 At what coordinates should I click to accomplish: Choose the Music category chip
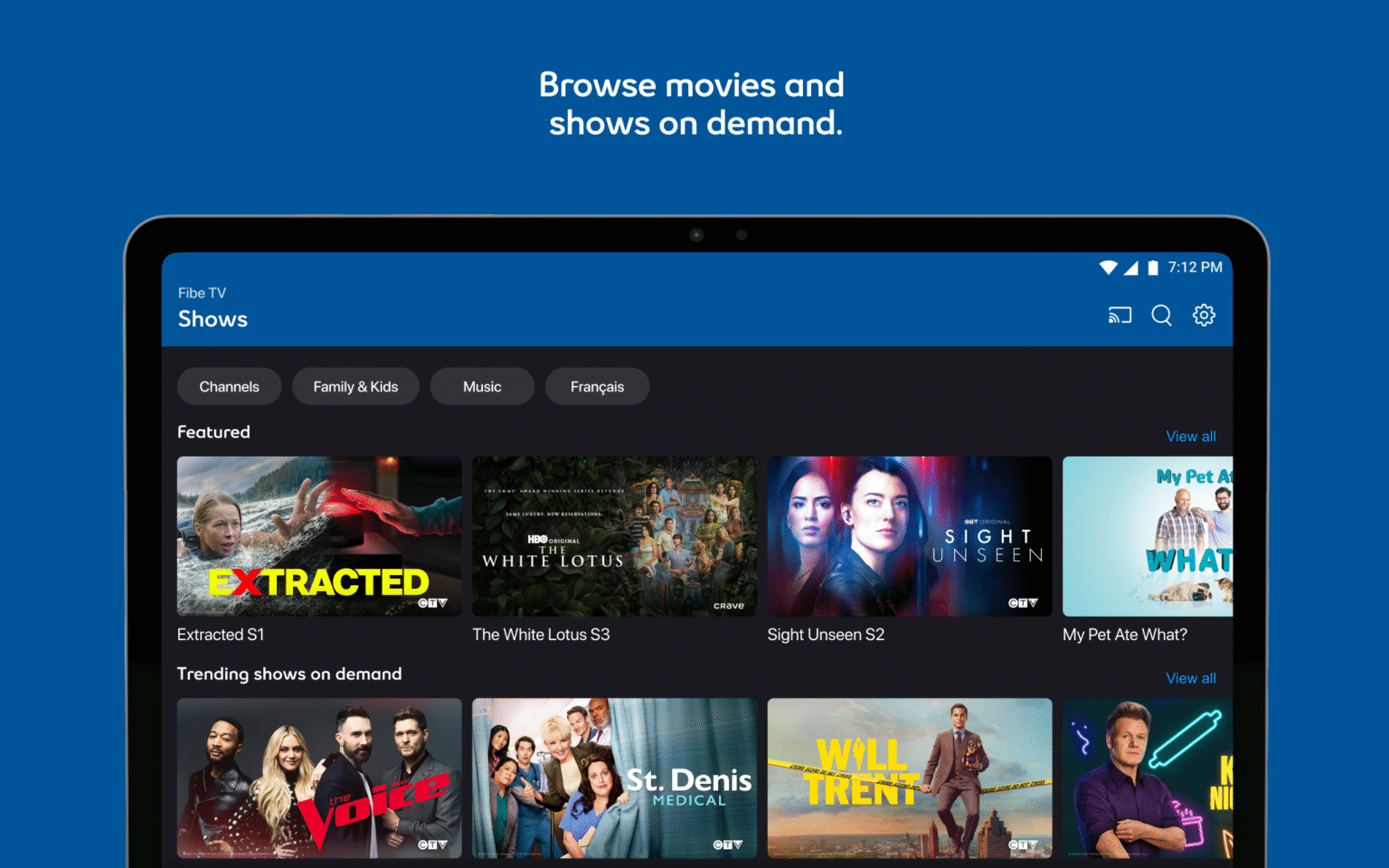482,386
